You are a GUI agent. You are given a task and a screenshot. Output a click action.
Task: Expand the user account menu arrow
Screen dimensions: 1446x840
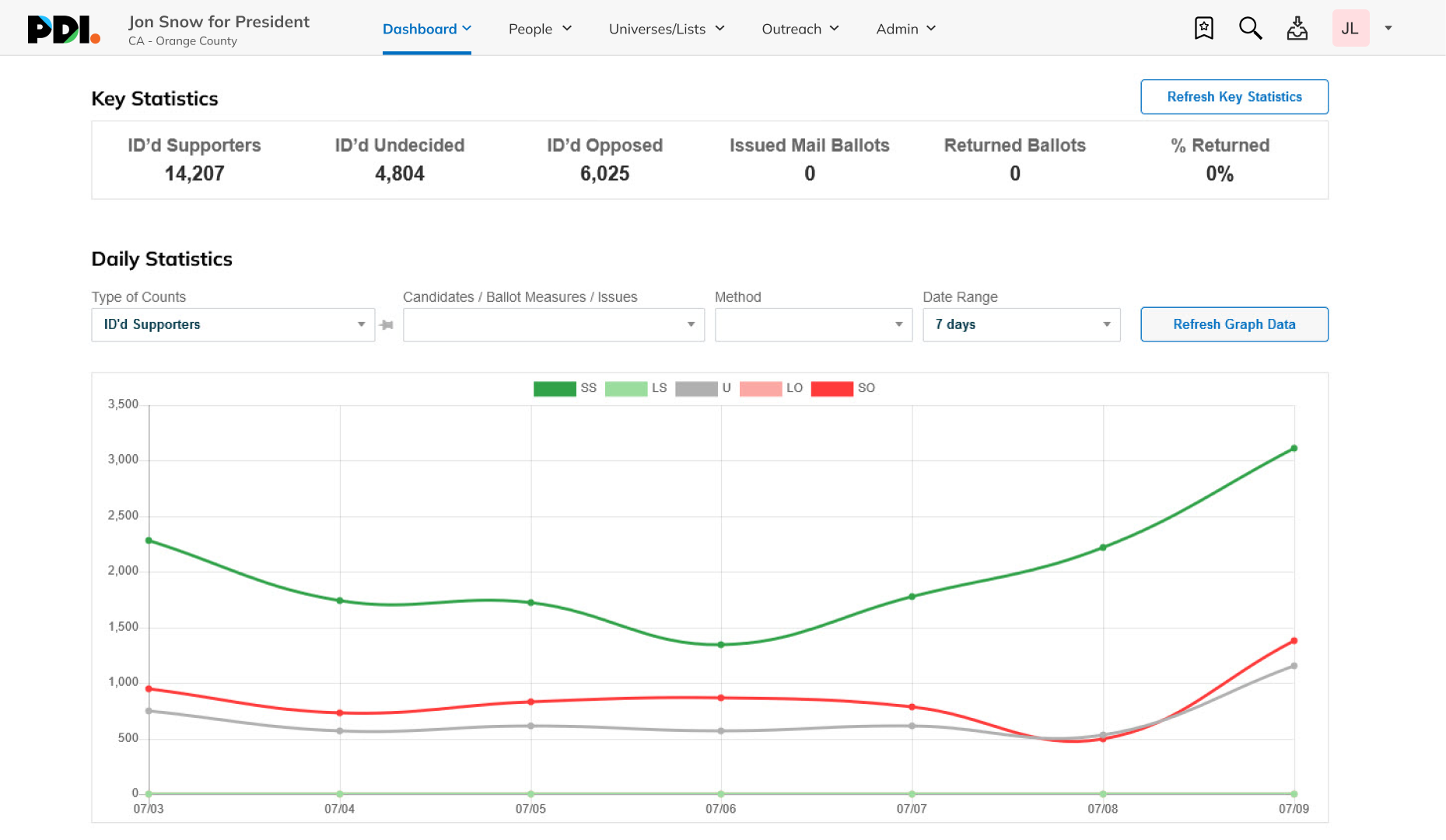pyautogui.click(x=1388, y=28)
